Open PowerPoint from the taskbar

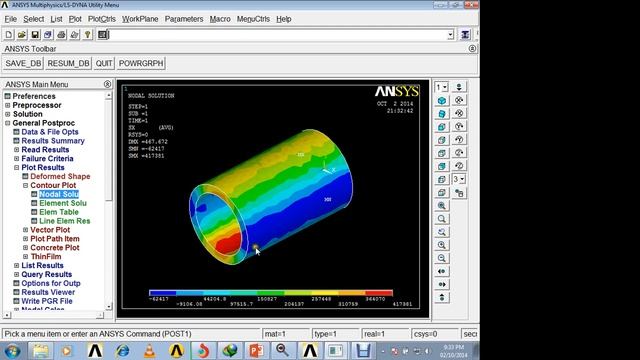click(256, 351)
